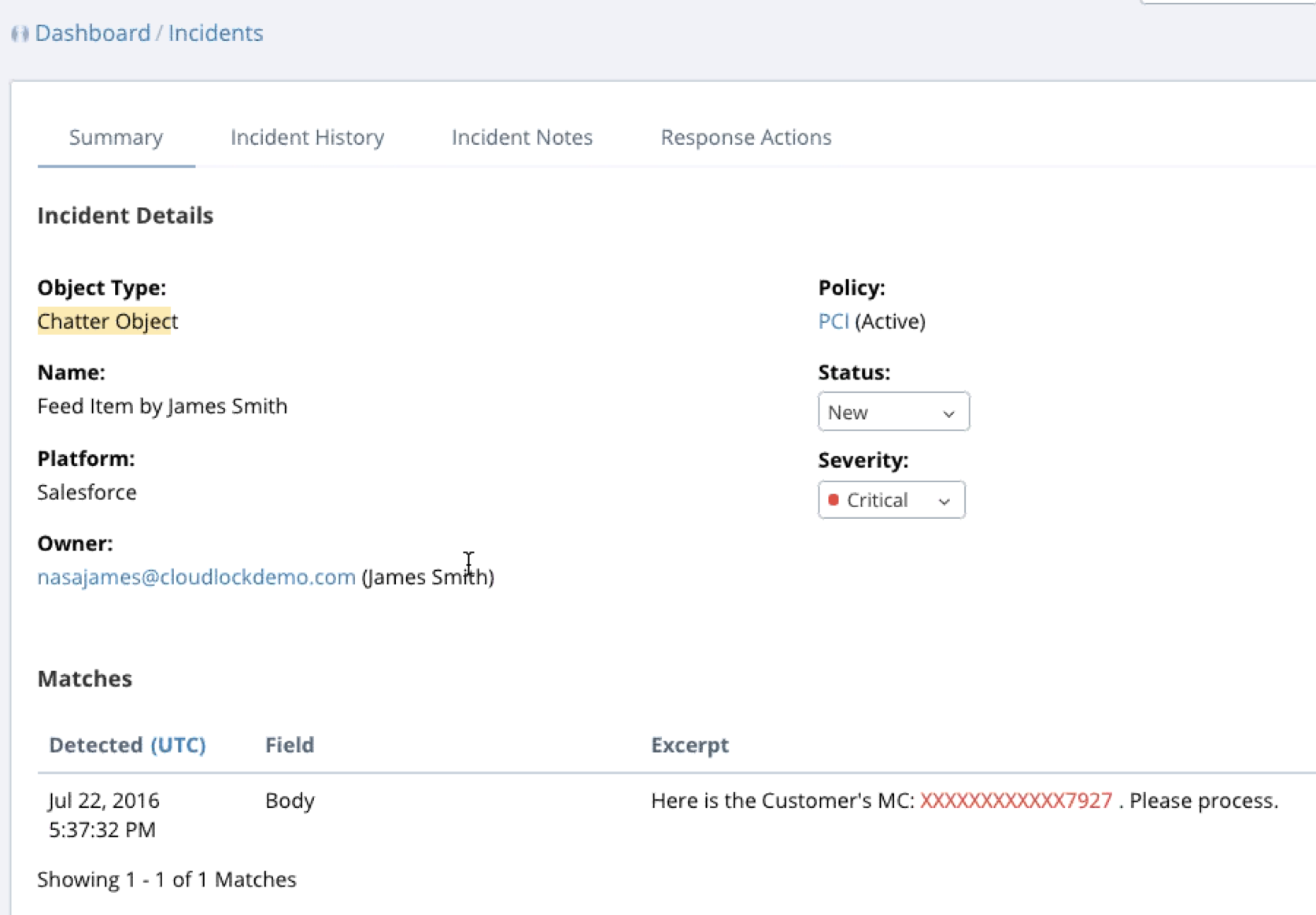Open the Incidents breadcrumb link
The image size is (1316, 915).
tap(216, 33)
